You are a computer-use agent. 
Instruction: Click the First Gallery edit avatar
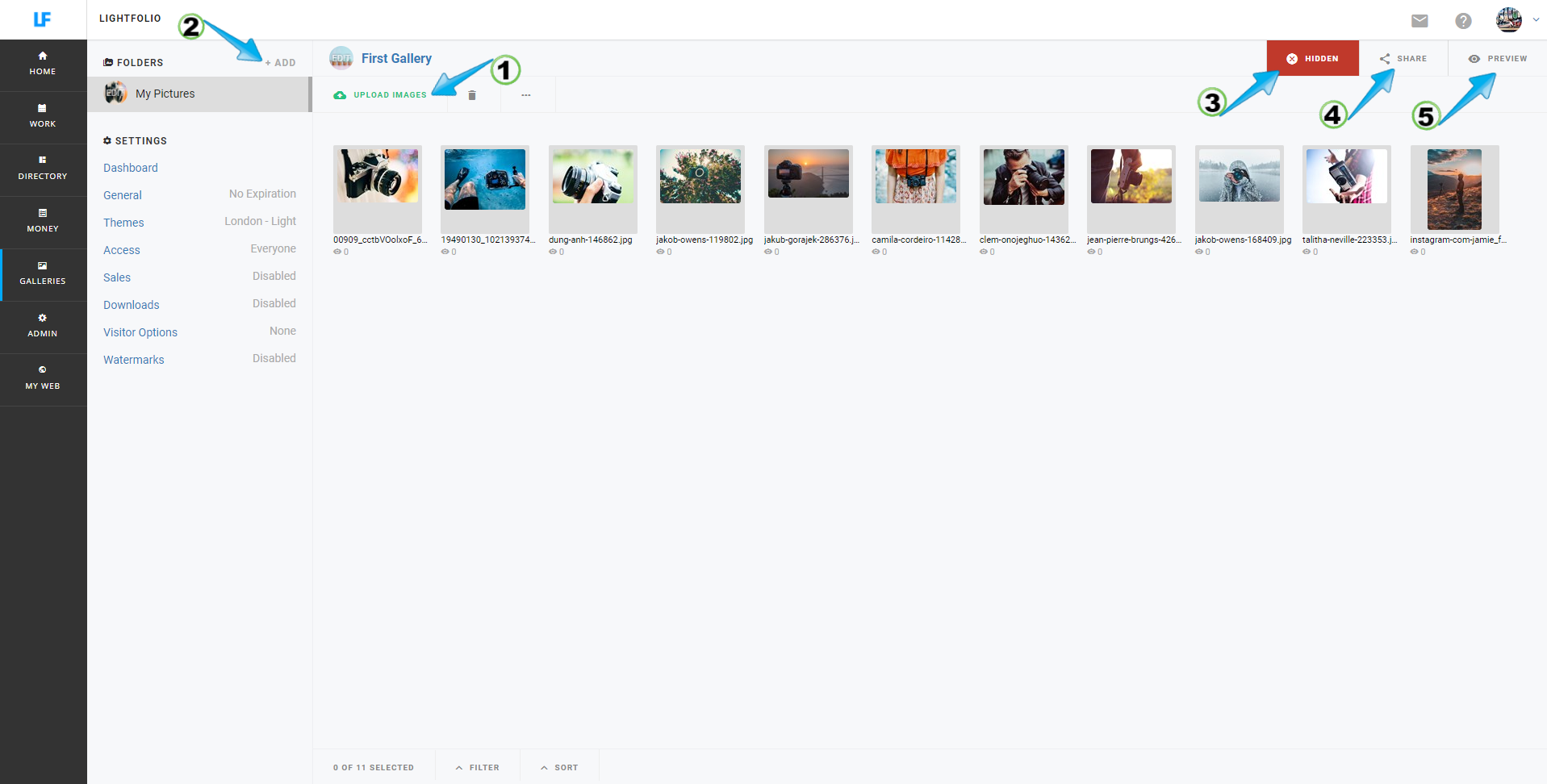(x=341, y=58)
